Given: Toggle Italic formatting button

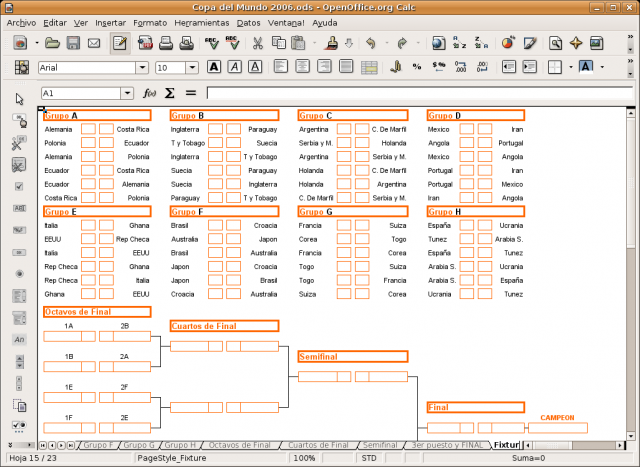Looking at the screenshot, I should pyautogui.click(x=235, y=67).
